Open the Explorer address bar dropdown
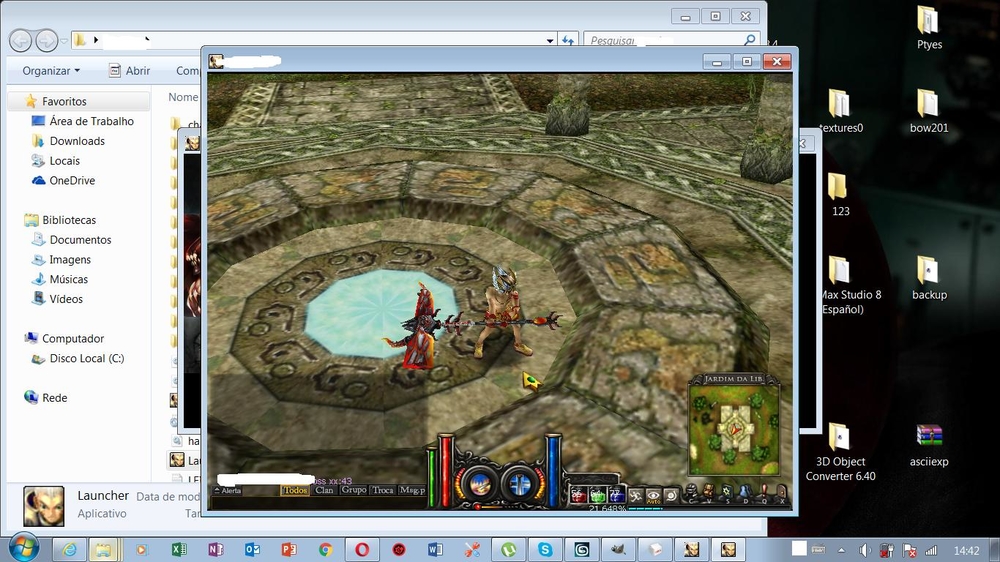Screen dimensions: 1000x562 (550, 41)
